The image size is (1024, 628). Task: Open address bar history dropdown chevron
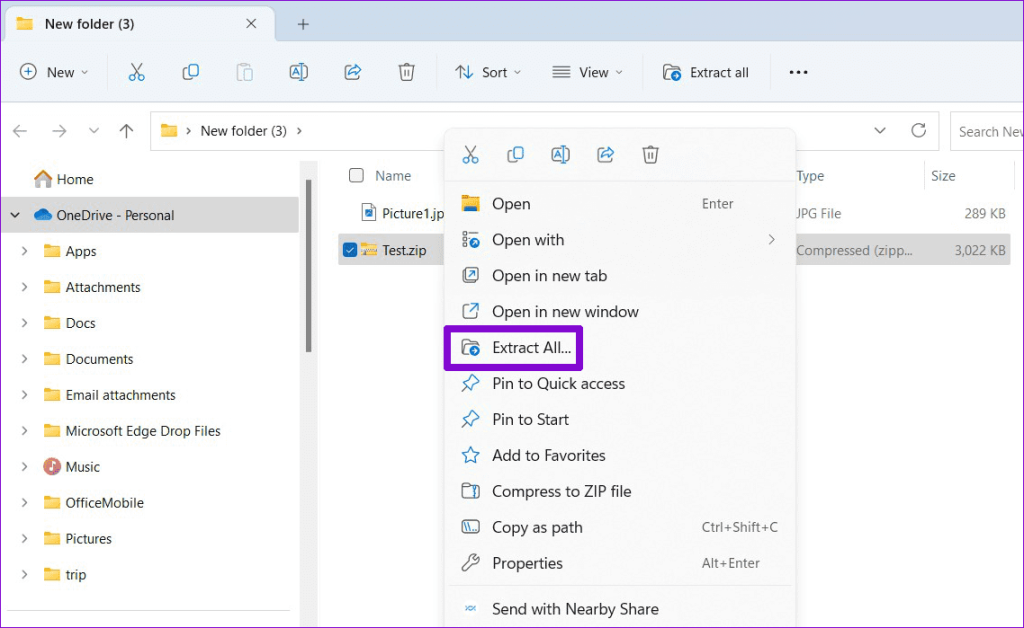click(880, 131)
